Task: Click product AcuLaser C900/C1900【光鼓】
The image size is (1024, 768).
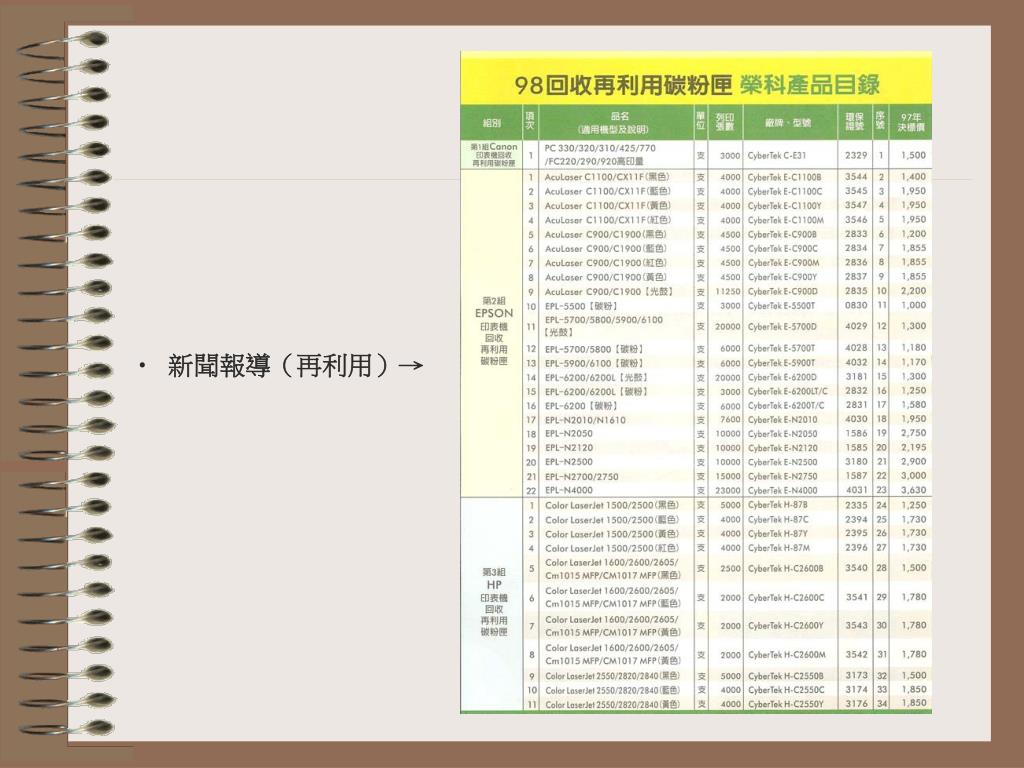Action: pyautogui.click(x=609, y=291)
